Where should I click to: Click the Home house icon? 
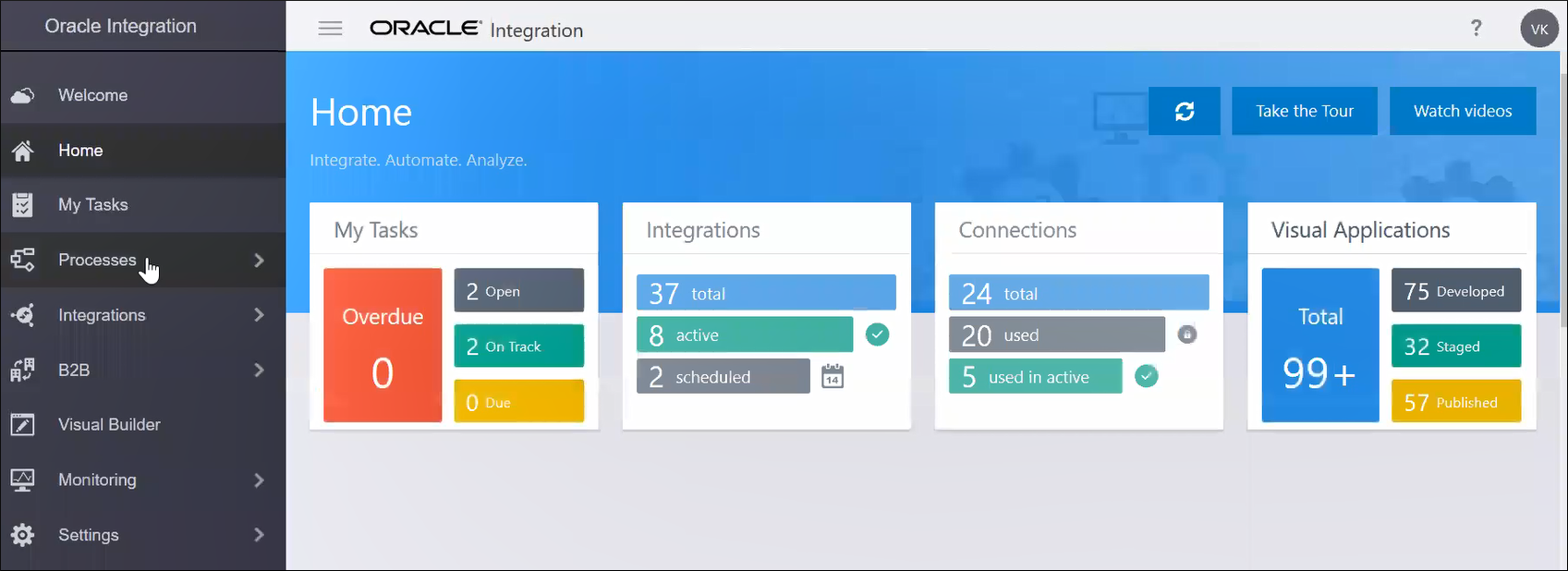(23, 151)
